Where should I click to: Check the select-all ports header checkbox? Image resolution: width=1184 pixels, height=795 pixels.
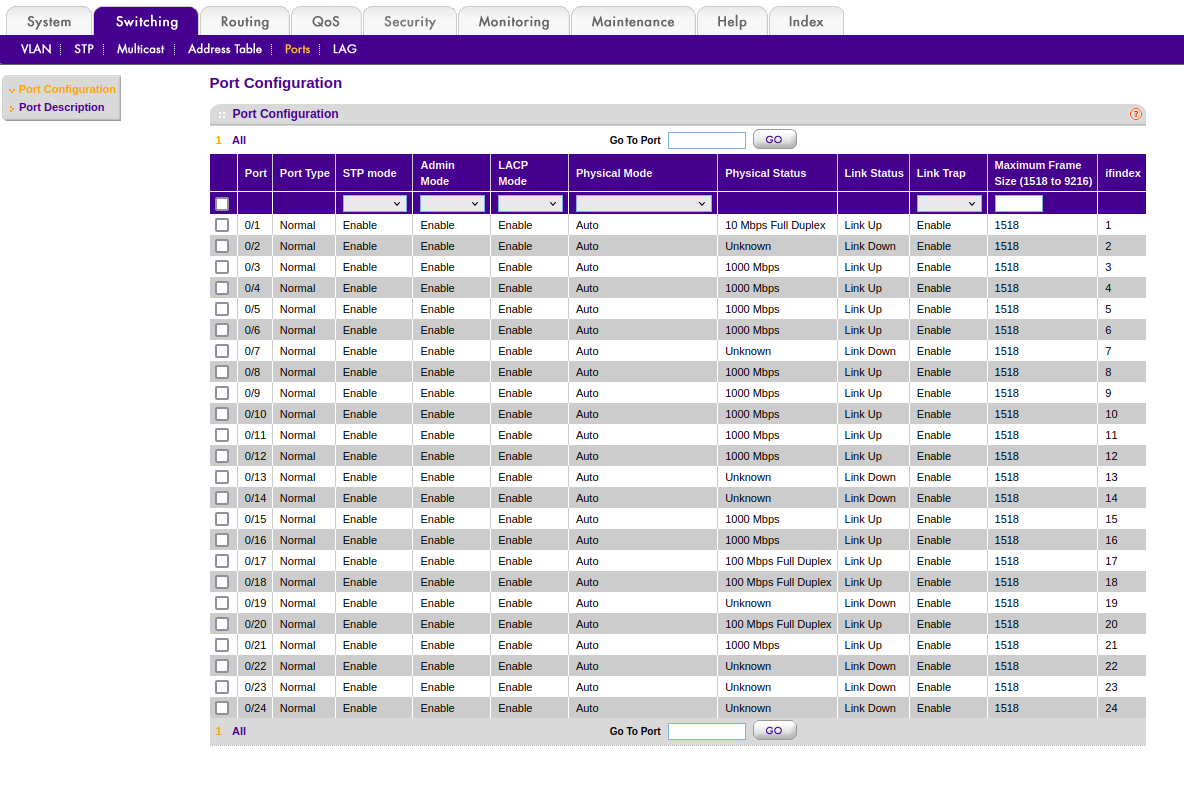click(222, 204)
